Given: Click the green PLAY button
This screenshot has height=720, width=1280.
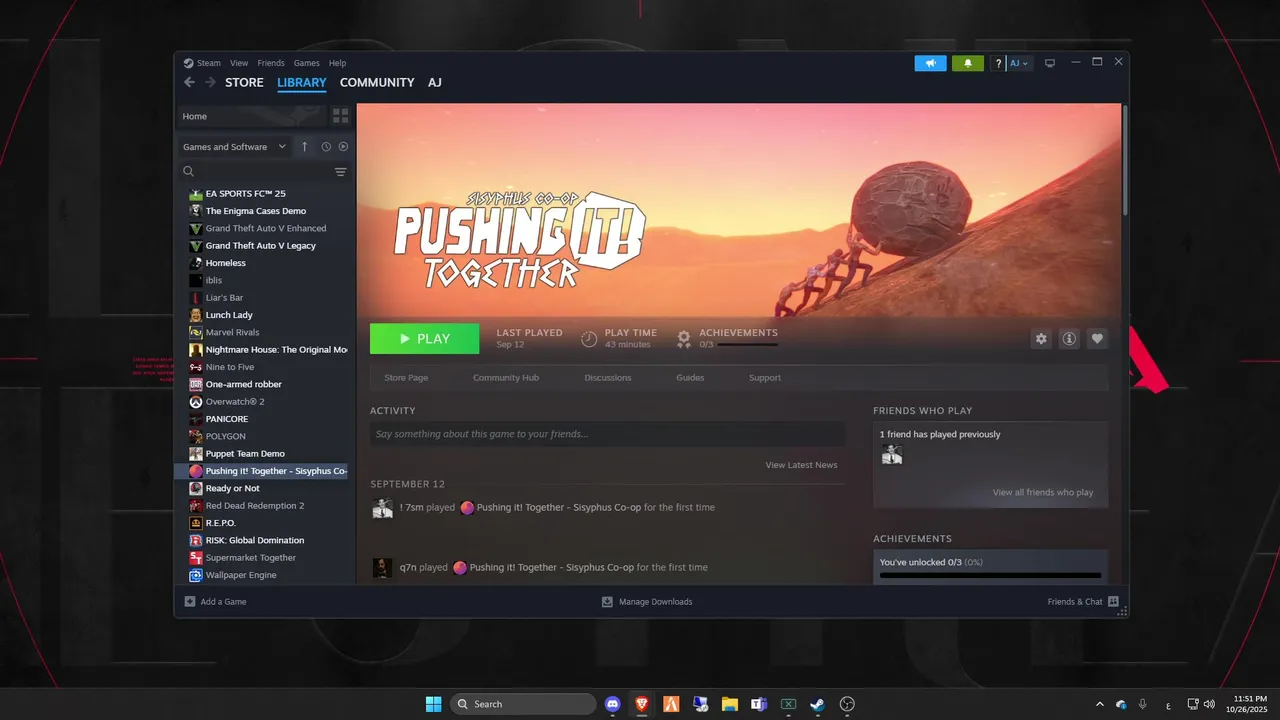Looking at the screenshot, I should click(x=424, y=339).
